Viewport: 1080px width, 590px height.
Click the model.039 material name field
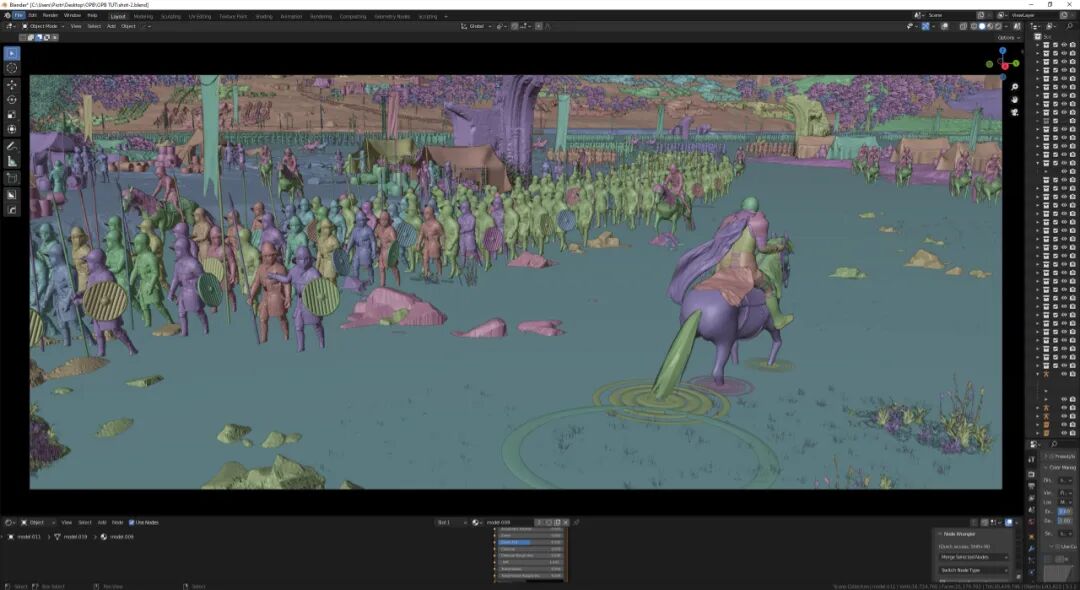pos(508,523)
